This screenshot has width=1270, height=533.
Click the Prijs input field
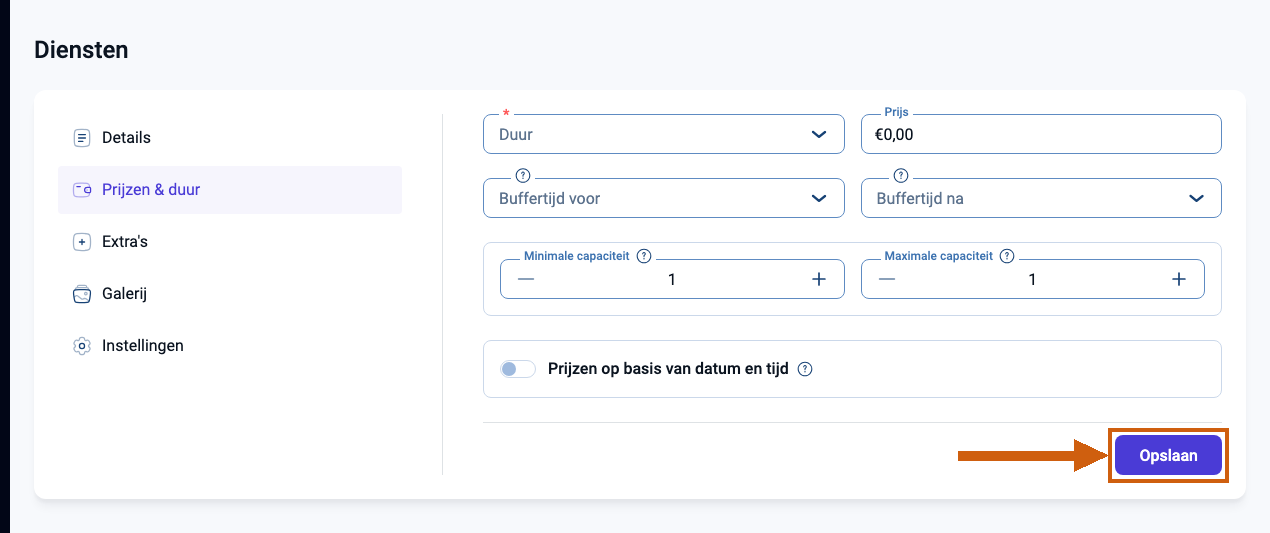(1041, 134)
